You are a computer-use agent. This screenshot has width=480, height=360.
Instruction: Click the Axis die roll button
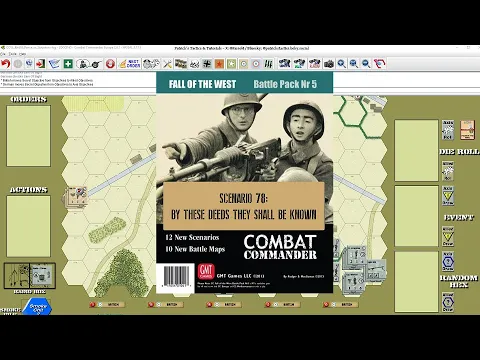point(448,130)
